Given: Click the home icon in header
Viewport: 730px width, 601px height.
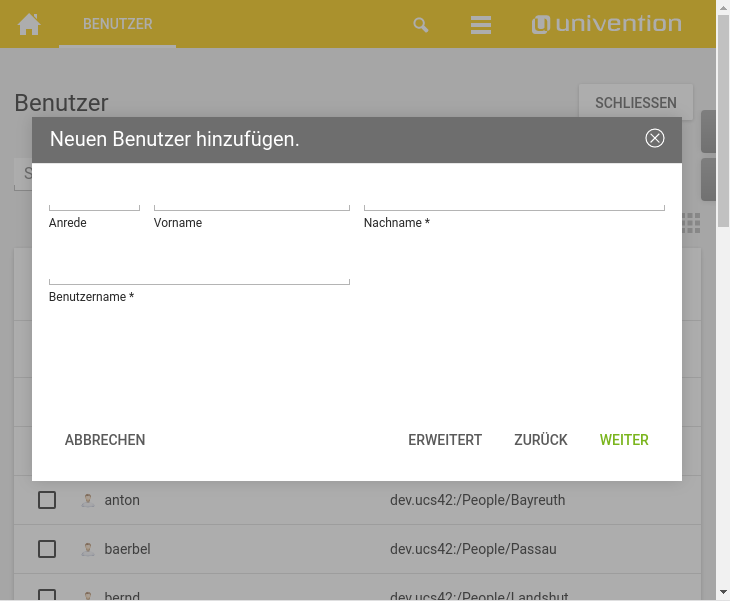Looking at the screenshot, I should pos(29,24).
